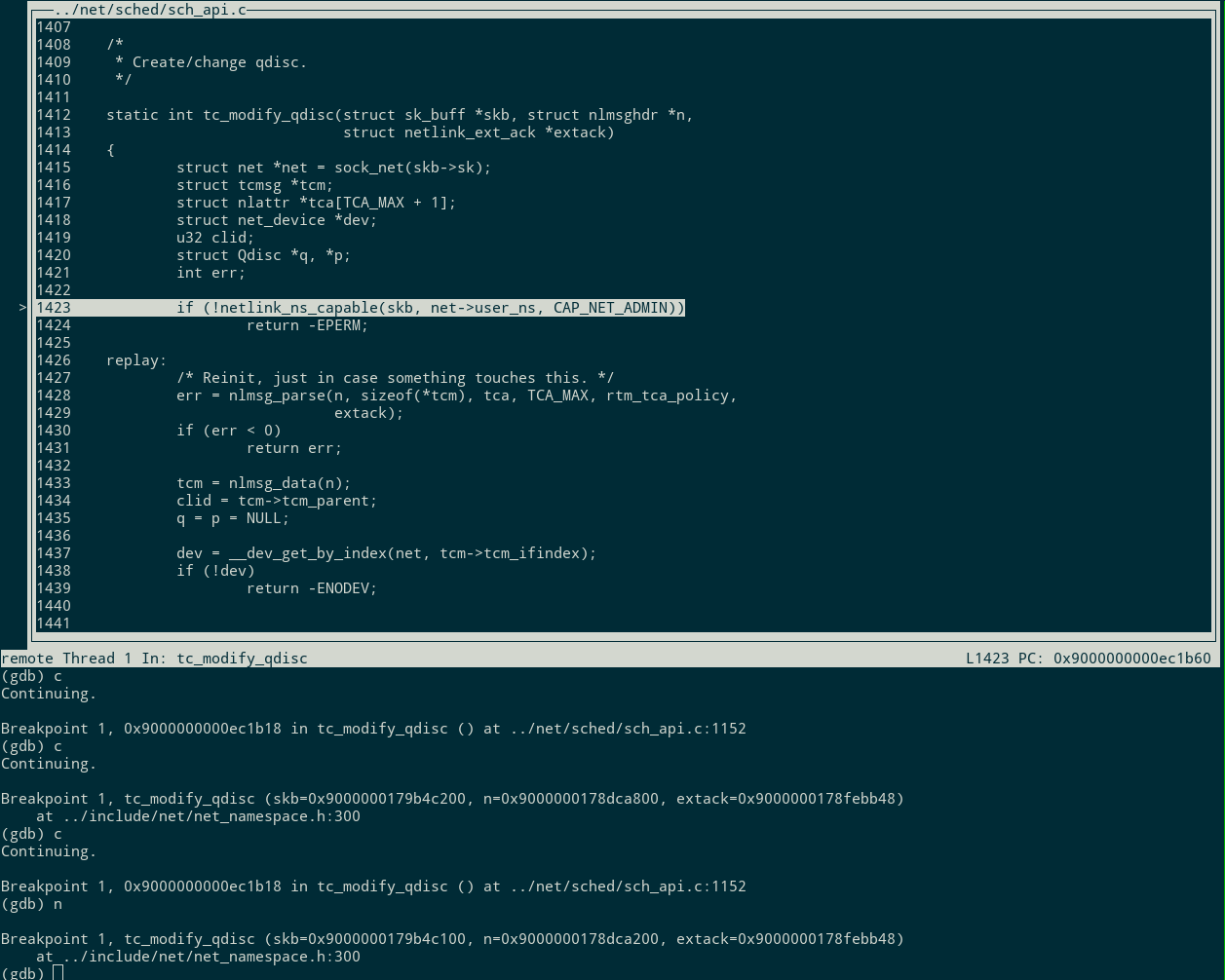The height and width of the screenshot is (980, 1225).
Task: Select the 'tcm = nlmsg_data(n);' line
Action: coord(263,483)
